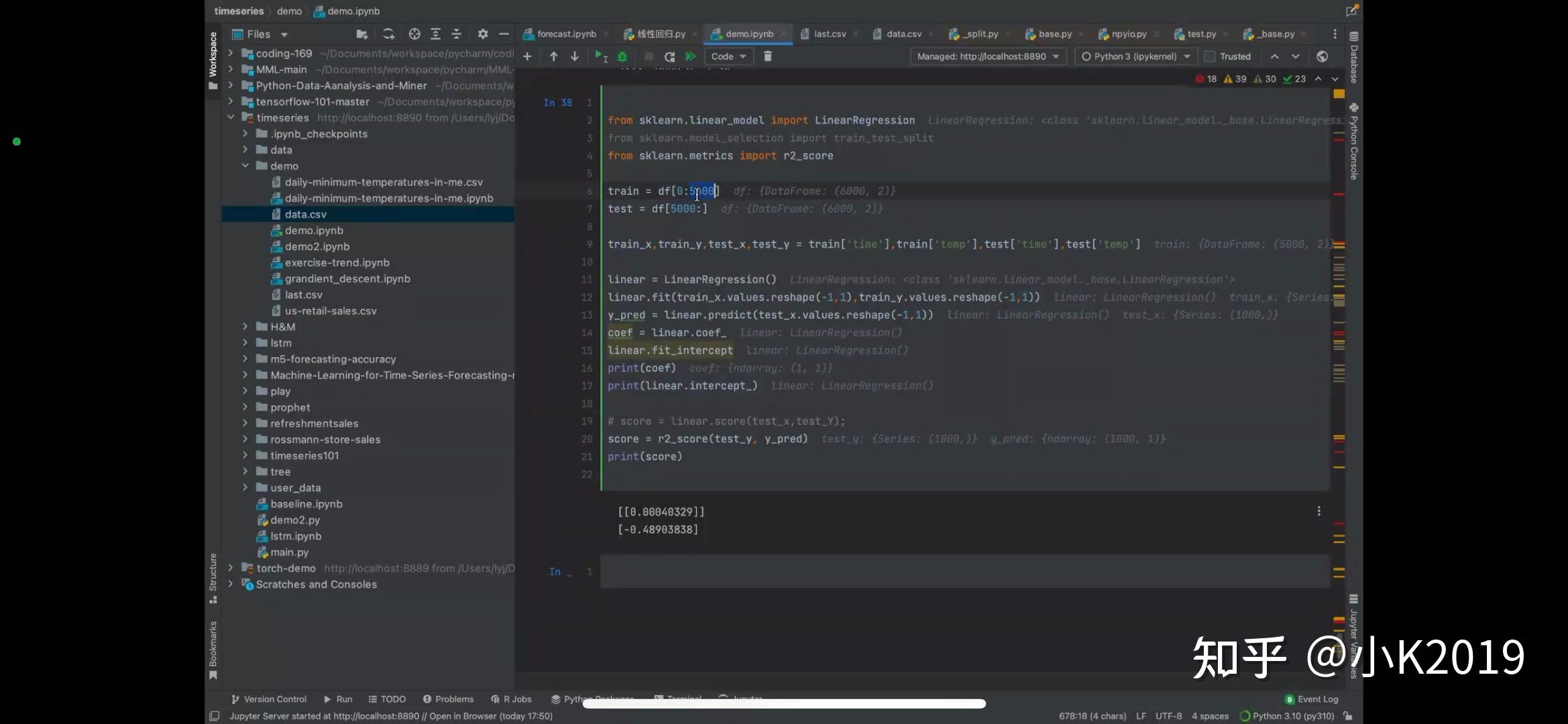1568x724 pixels.
Task: Expand the prophet folder
Action: point(245,408)
